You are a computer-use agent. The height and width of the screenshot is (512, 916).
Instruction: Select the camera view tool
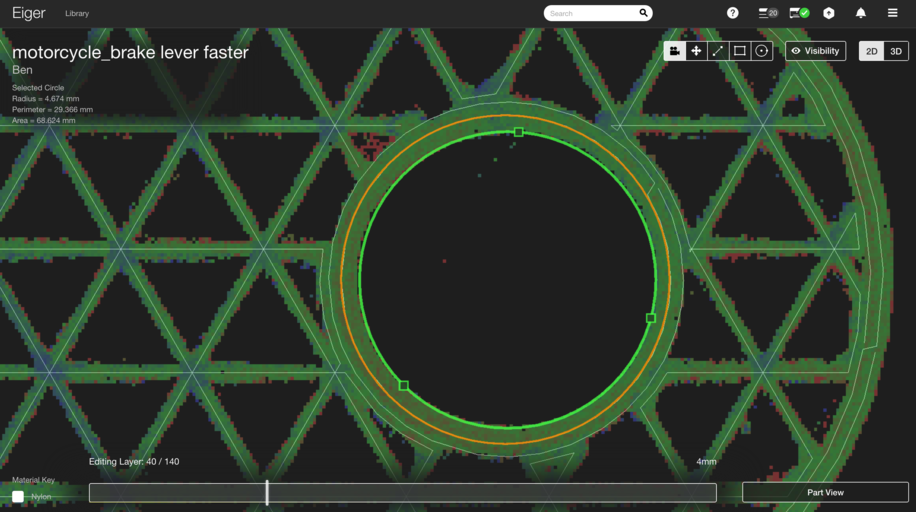coord(675,51)
